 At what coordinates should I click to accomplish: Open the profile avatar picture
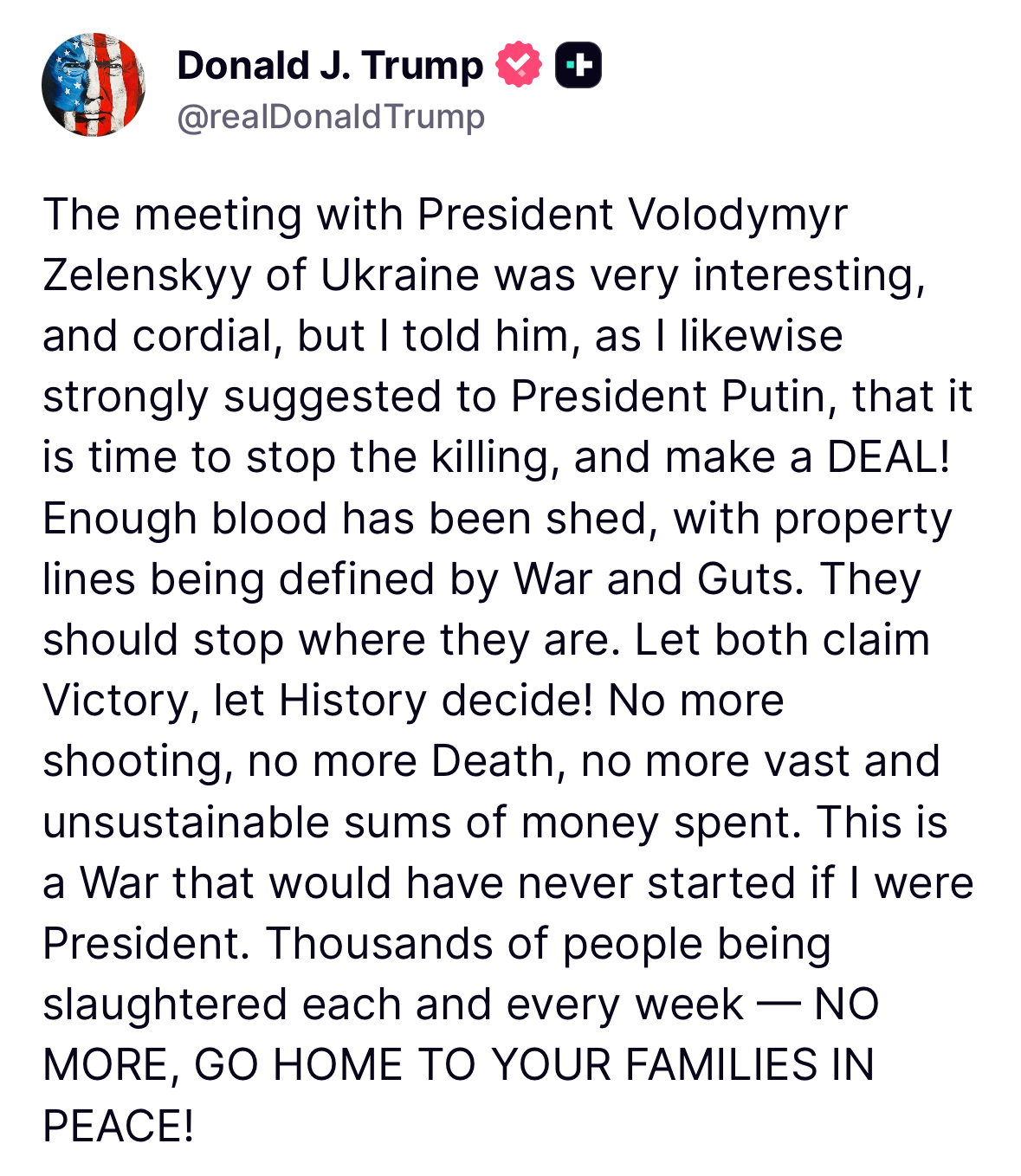pos(94,85)
